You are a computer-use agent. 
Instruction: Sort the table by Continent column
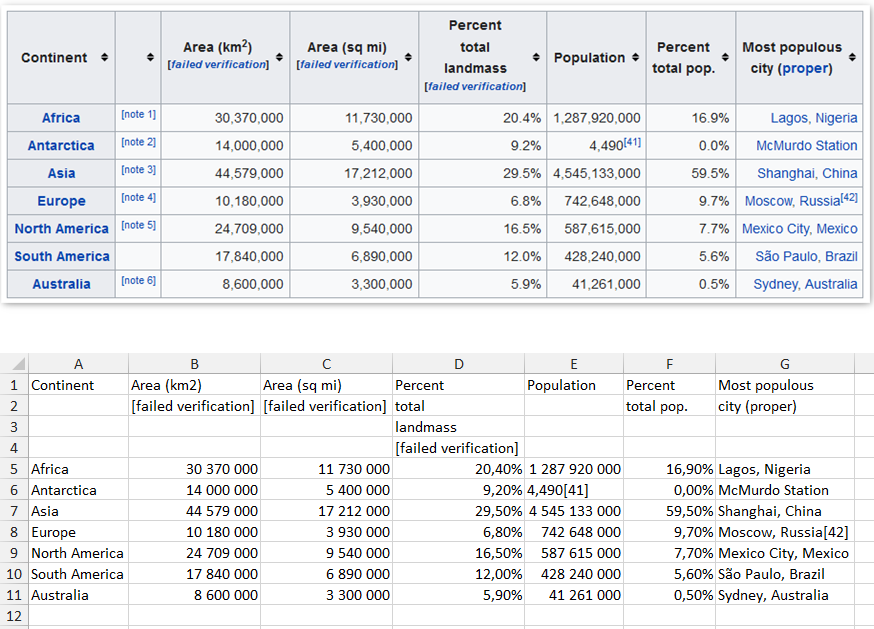104,57
